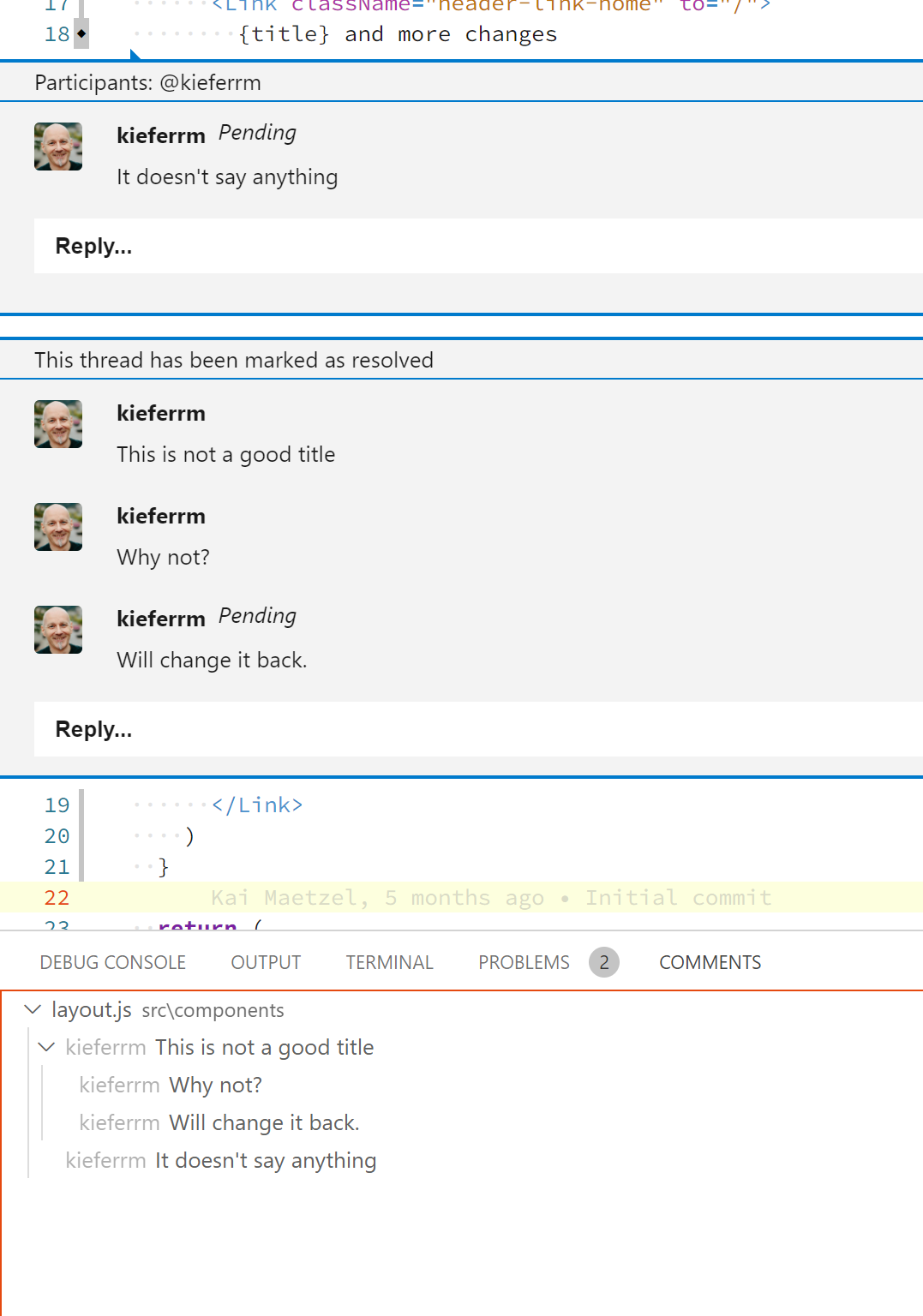Click line number 22 in the gutter
Screen dimensions: 923x1316
[x=56, y=897]
